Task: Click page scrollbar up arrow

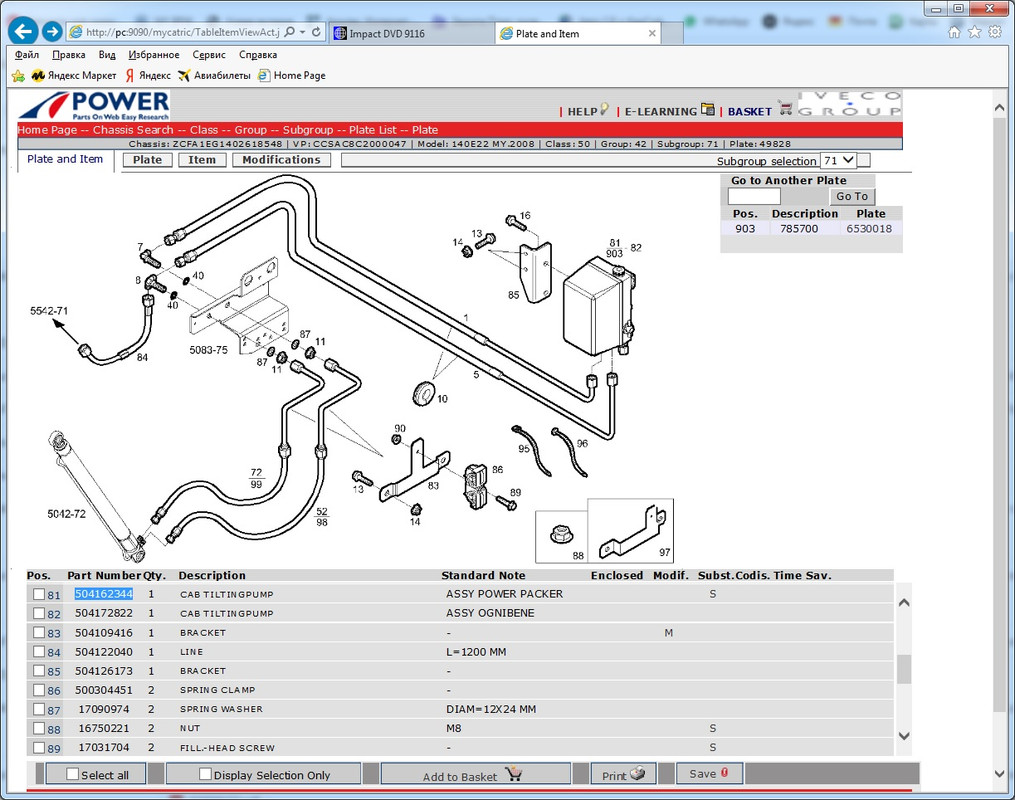Action: (x=999, y=108)
